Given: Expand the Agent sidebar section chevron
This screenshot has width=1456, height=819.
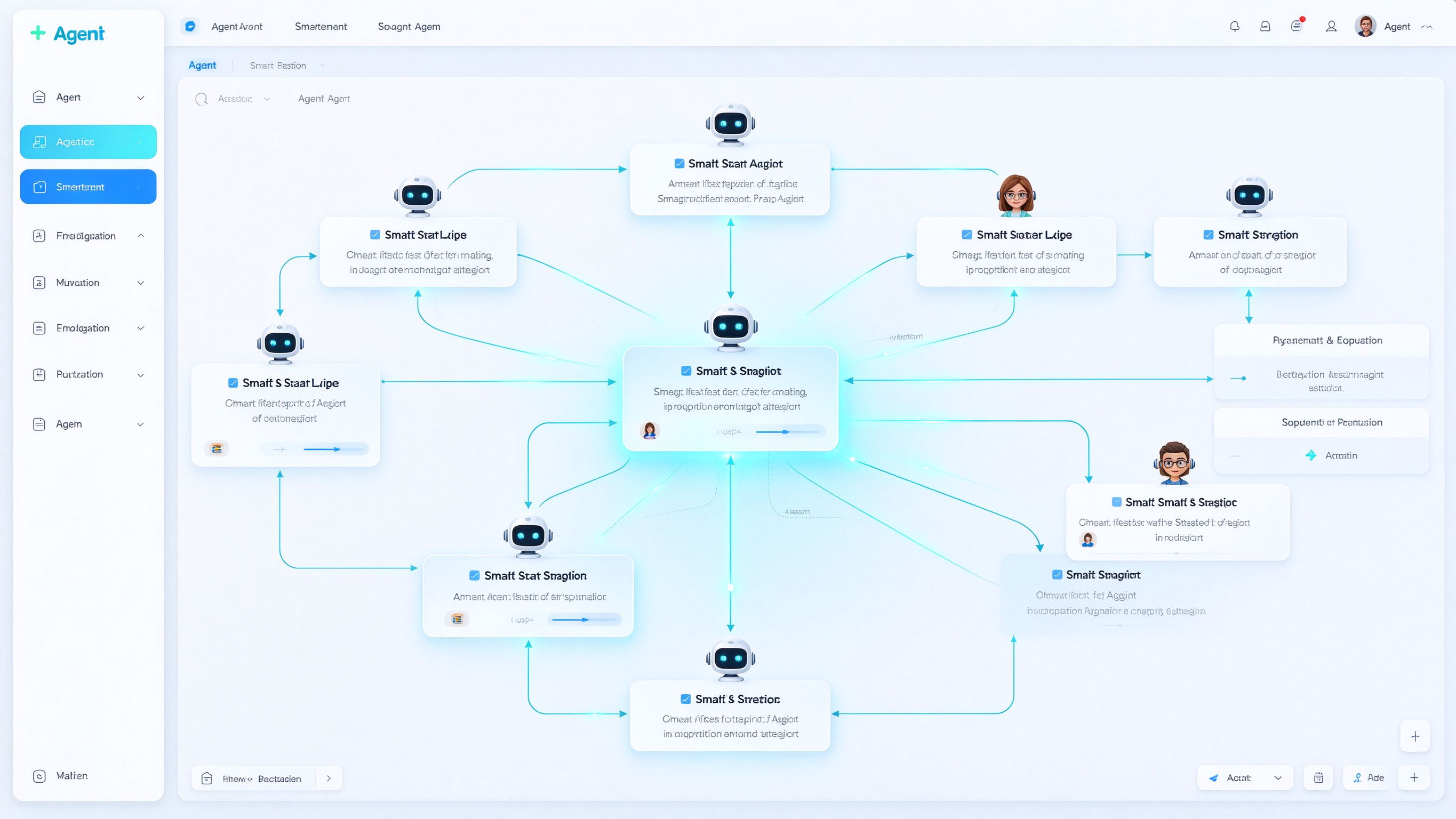Looking at the screenshot, I should click(x=141, y=98).
